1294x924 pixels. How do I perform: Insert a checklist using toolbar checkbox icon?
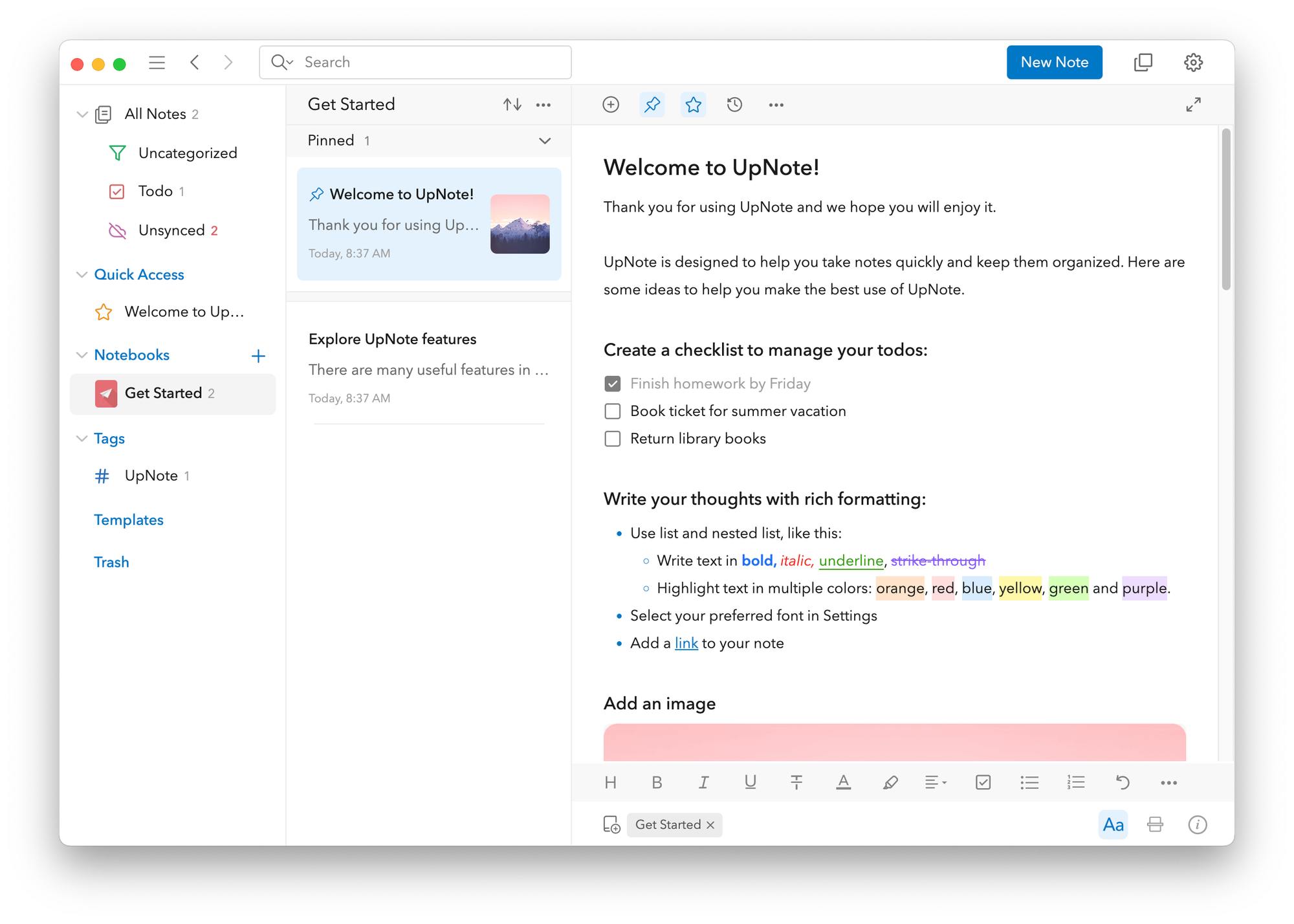[983, 782]
